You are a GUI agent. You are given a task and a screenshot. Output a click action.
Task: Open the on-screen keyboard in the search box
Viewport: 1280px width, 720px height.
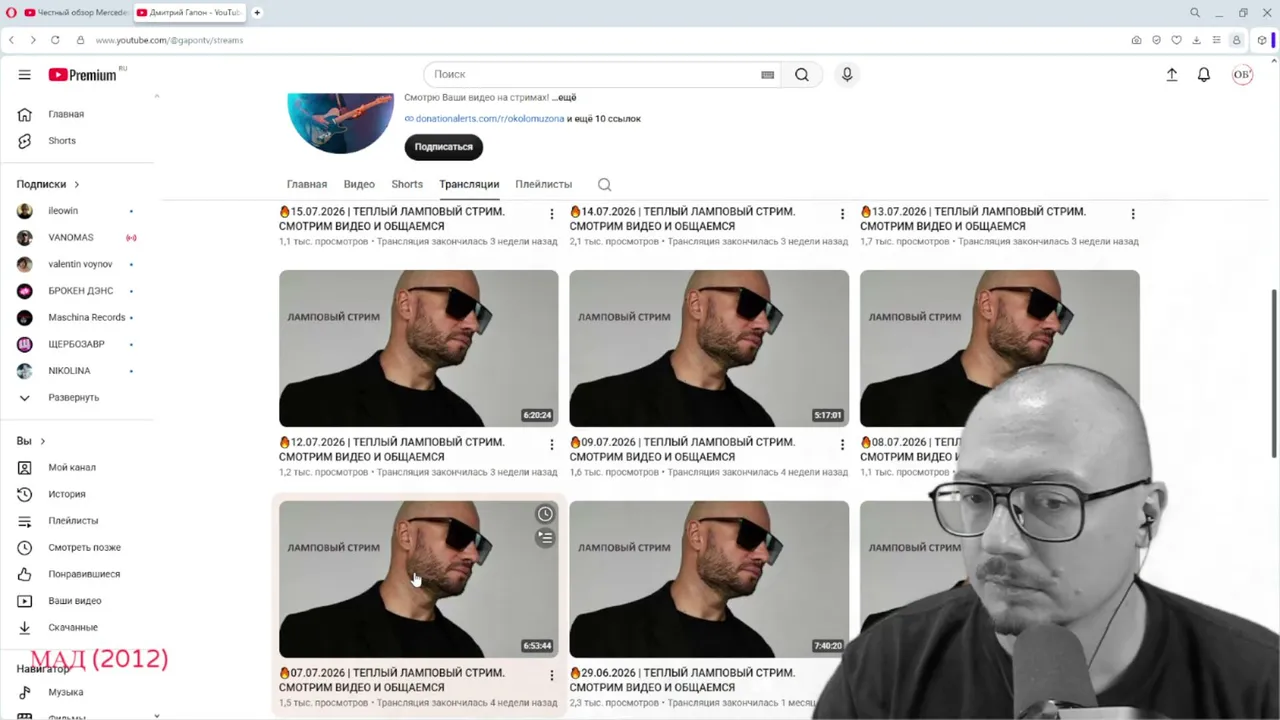tap(767, 74)
